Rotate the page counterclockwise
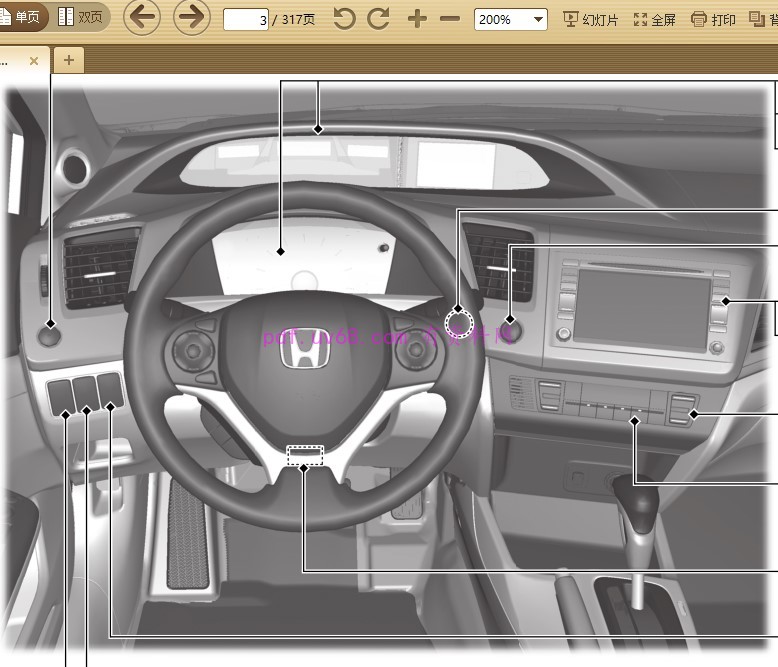Image resolution: width=778 pixels, height=667 pixels. 344,19
